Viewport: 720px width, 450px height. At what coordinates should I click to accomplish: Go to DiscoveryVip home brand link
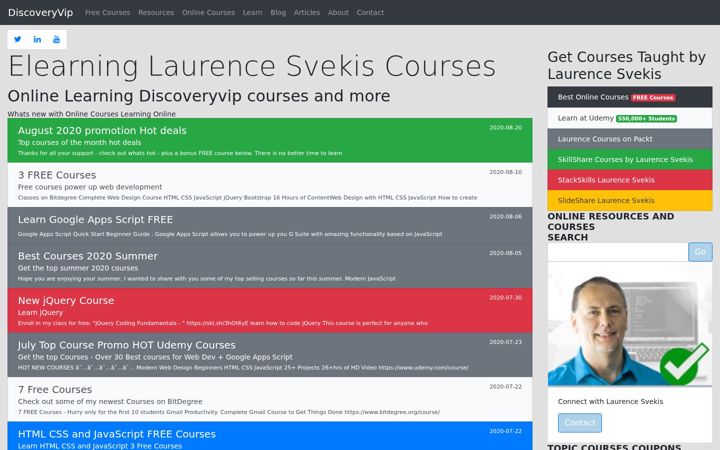click(x=40, y=12)
